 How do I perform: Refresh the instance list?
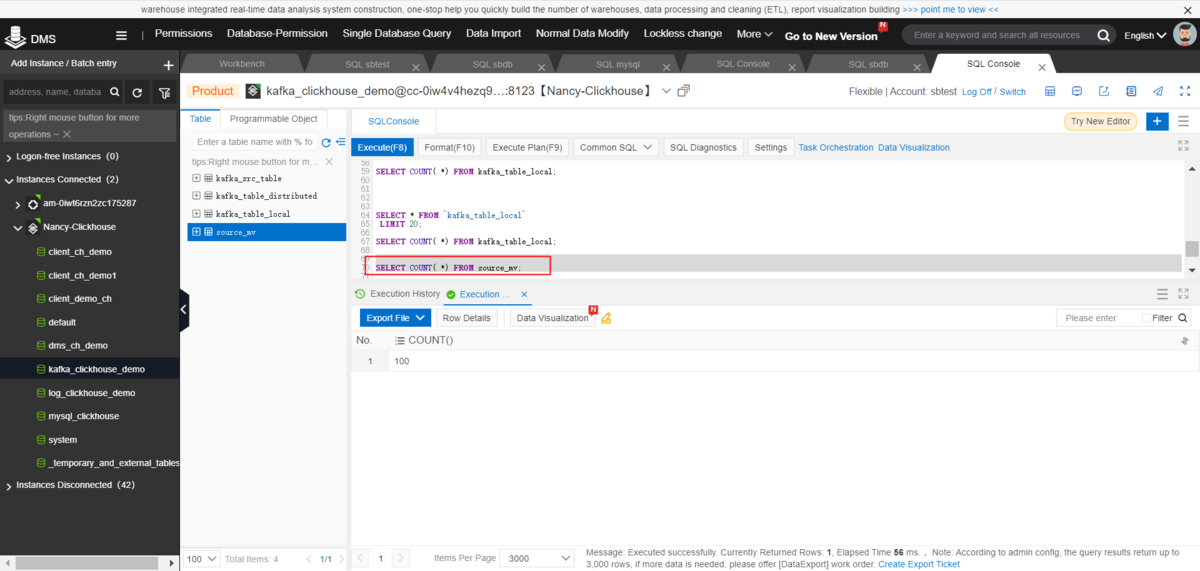138,92
